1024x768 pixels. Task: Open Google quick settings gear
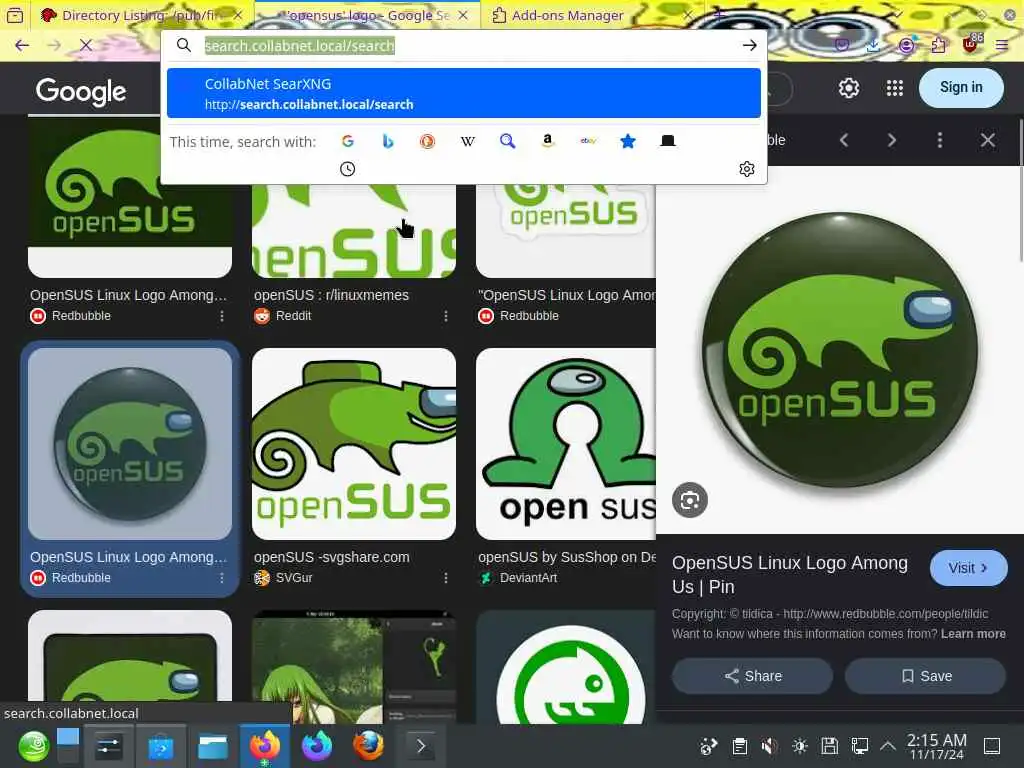click(848, 88)
